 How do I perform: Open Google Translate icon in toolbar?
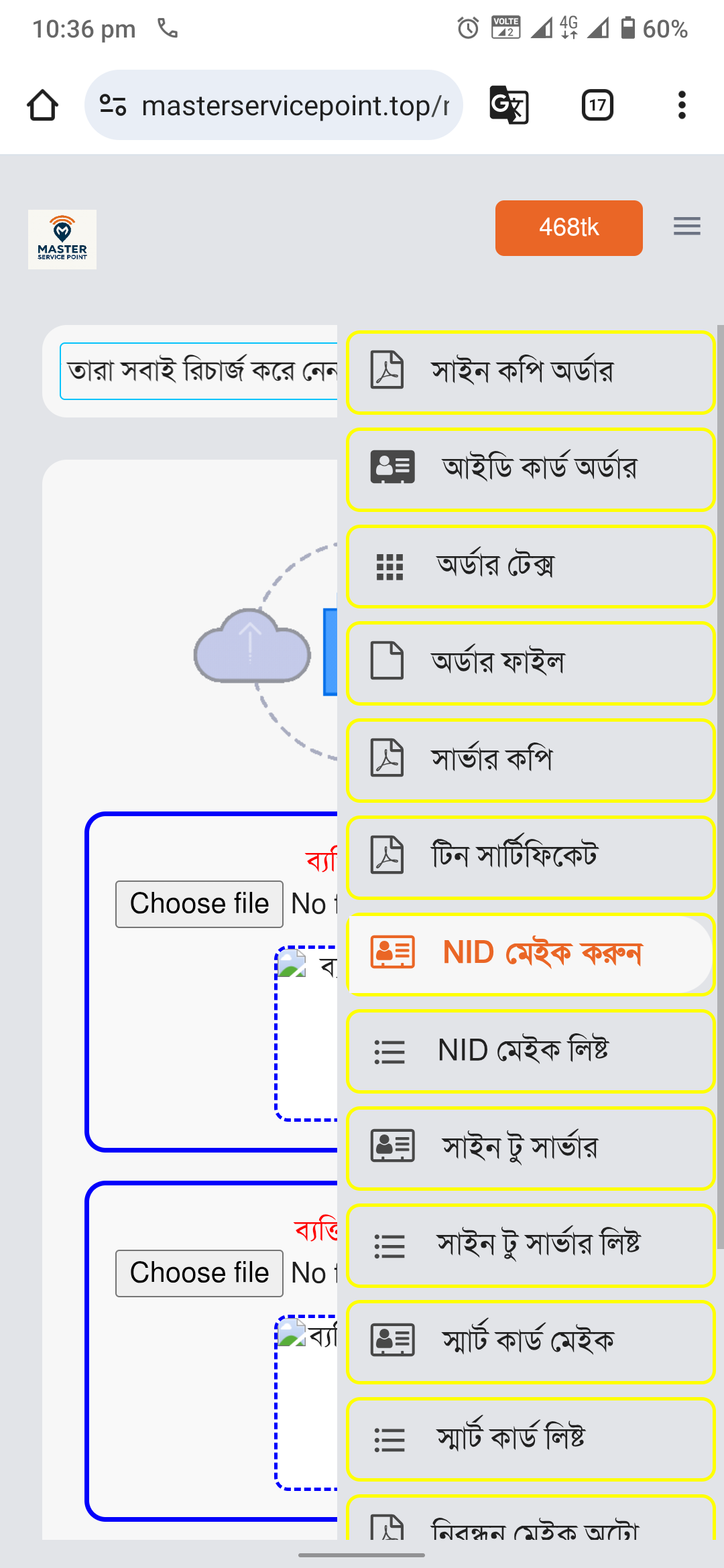pos(509,105)
